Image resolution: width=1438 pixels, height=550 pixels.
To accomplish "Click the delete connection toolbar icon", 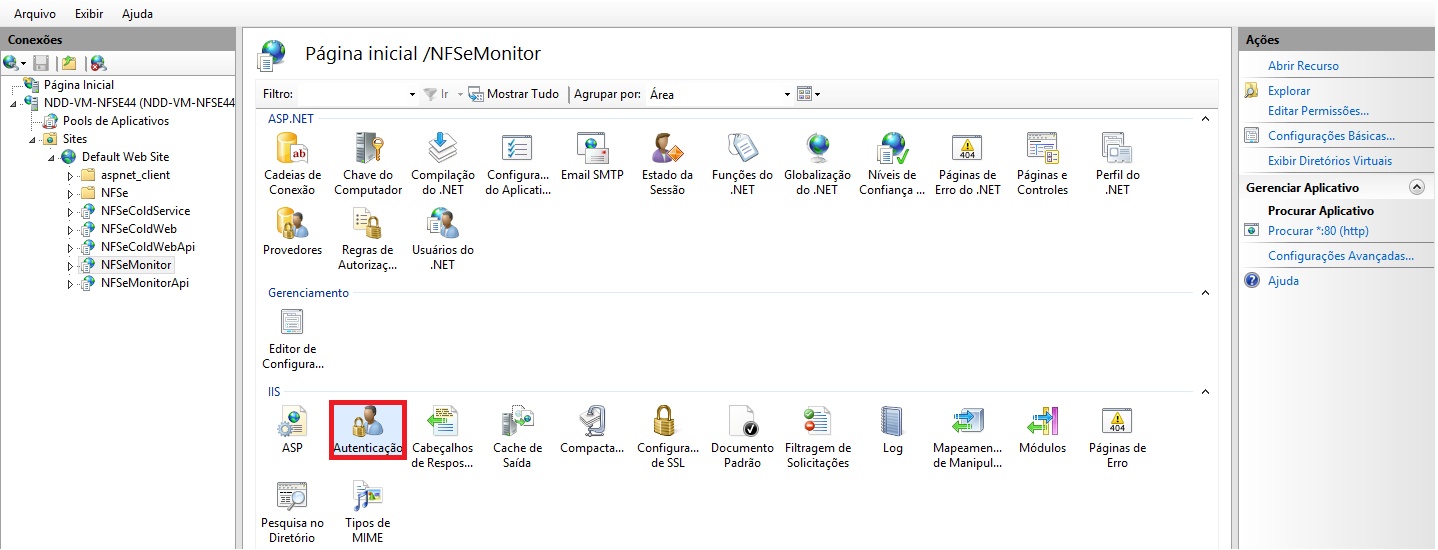I will coord(98,63).
